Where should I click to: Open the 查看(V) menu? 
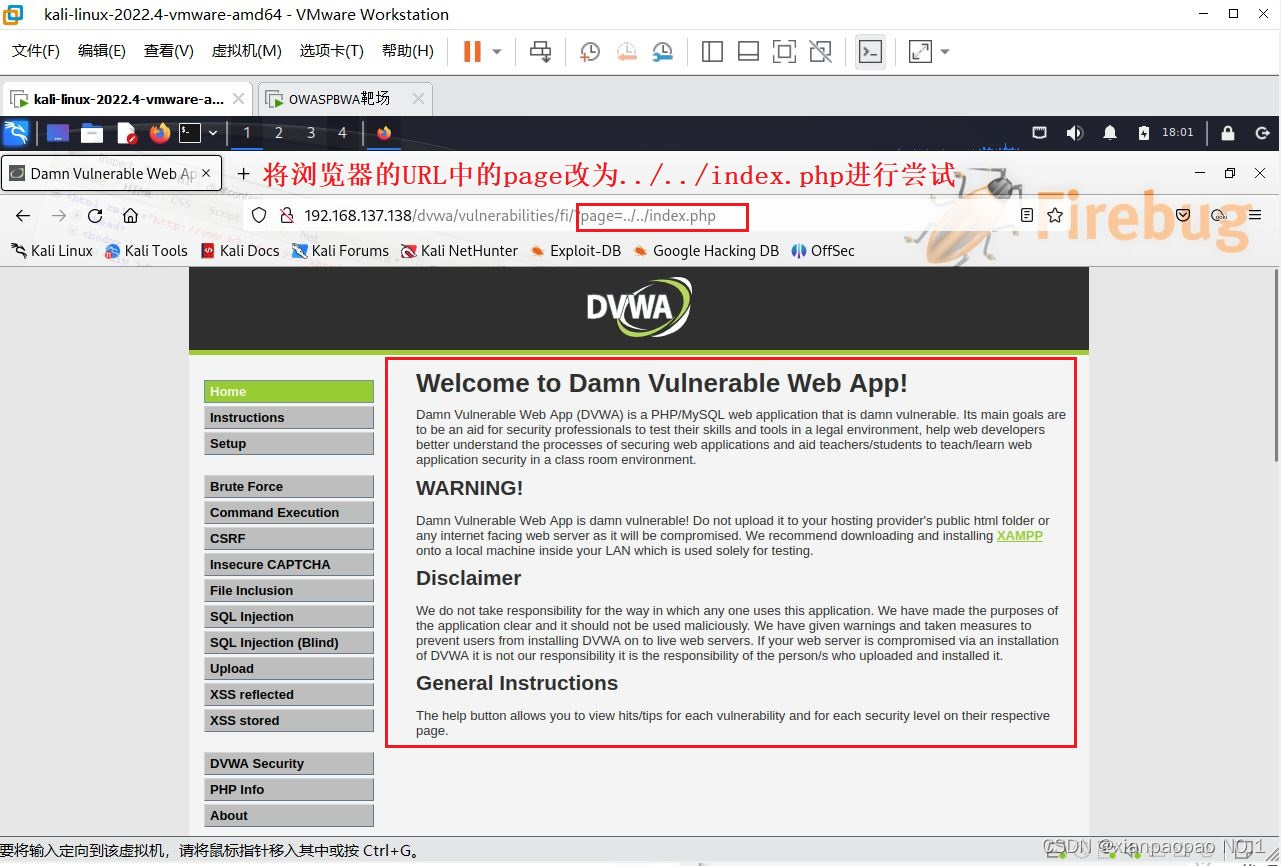[168, 51]
